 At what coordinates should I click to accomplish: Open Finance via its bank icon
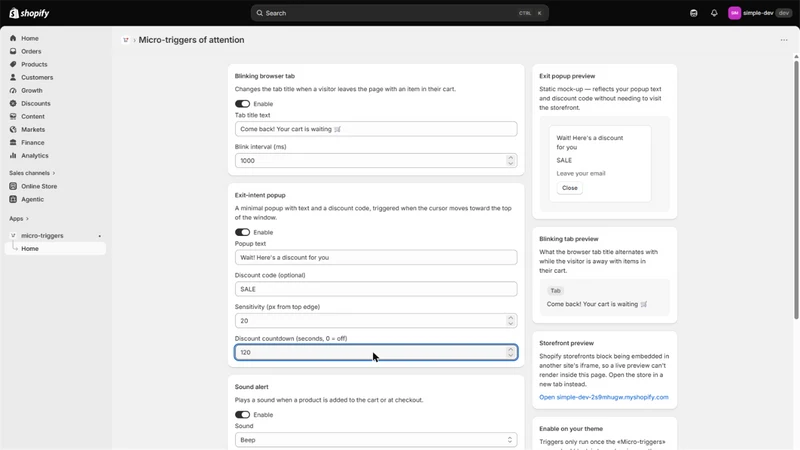pos(13,142)
